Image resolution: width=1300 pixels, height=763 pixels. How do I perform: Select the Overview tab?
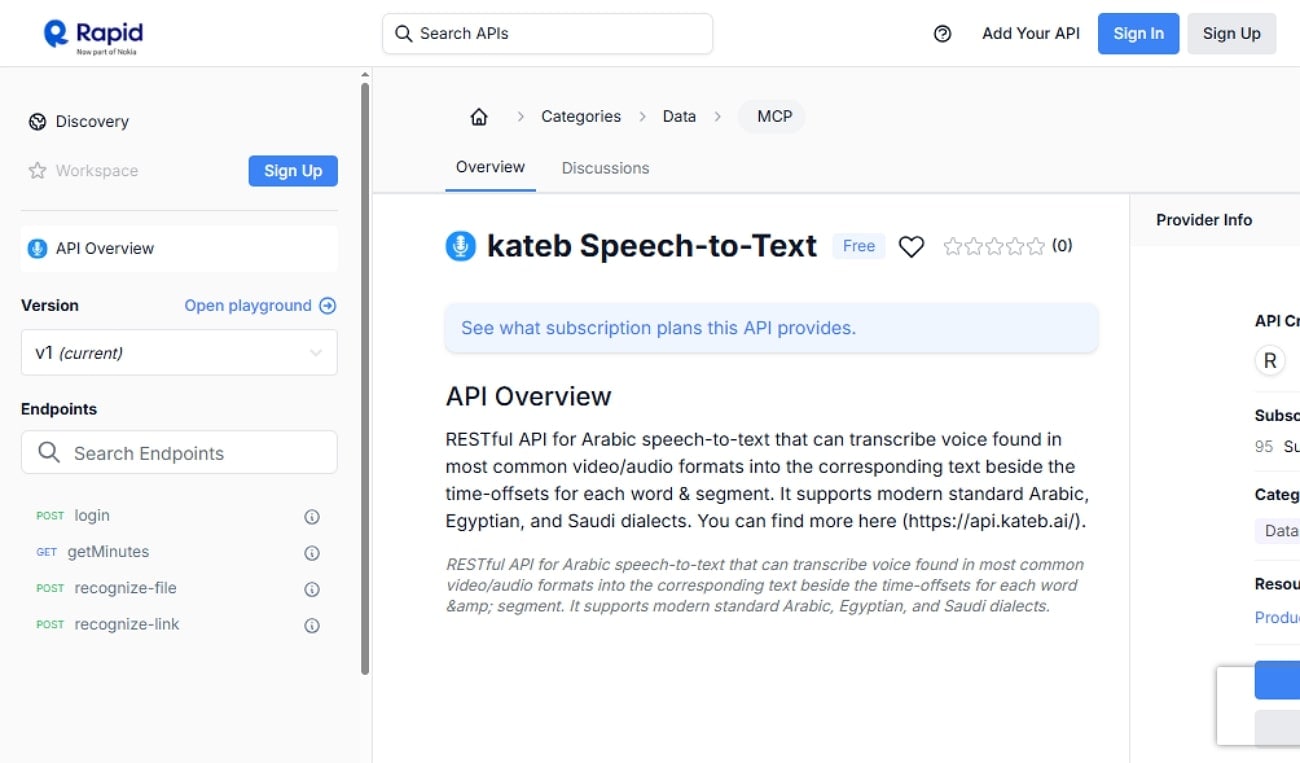(490, 168)
